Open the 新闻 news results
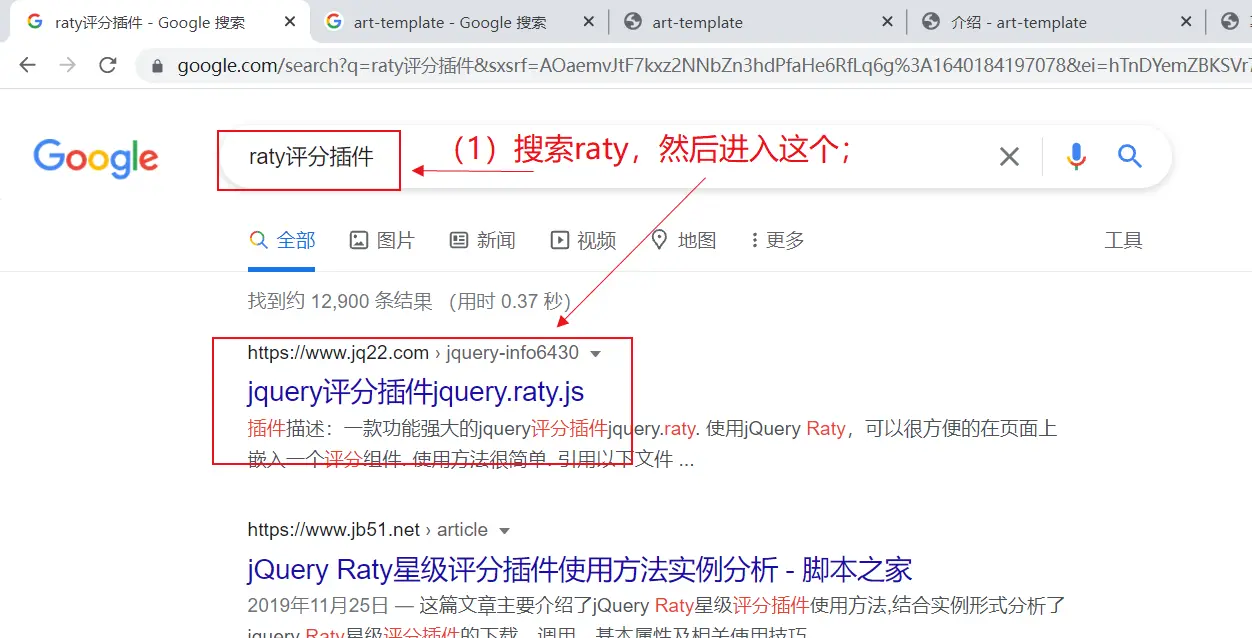 tap(482, 240)
